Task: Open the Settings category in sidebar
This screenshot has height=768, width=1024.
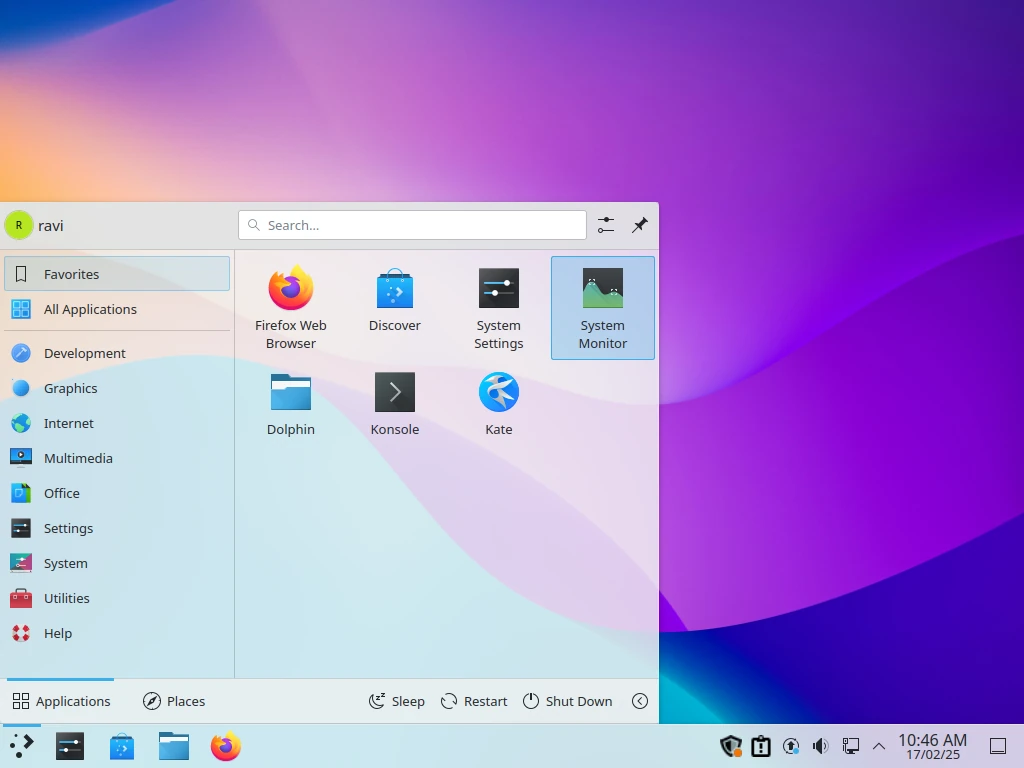Action: coord(117,528)
